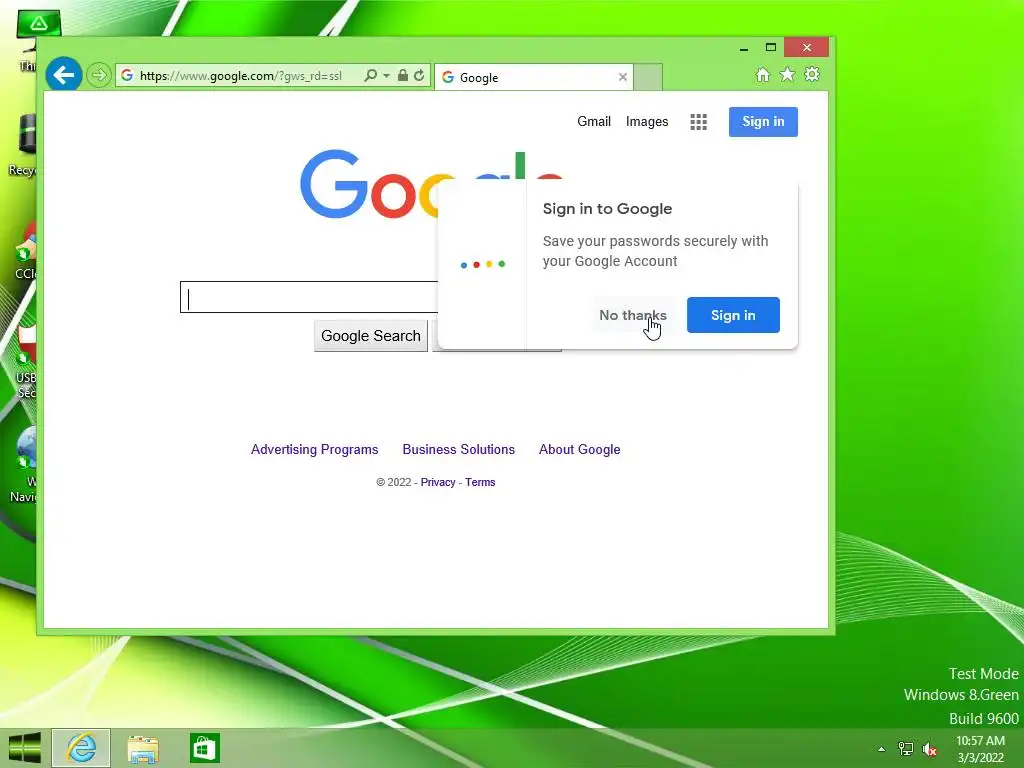Screen dimensions: 1024x768
Task: Click Sign in inside the popup
Action: [733, 315]
